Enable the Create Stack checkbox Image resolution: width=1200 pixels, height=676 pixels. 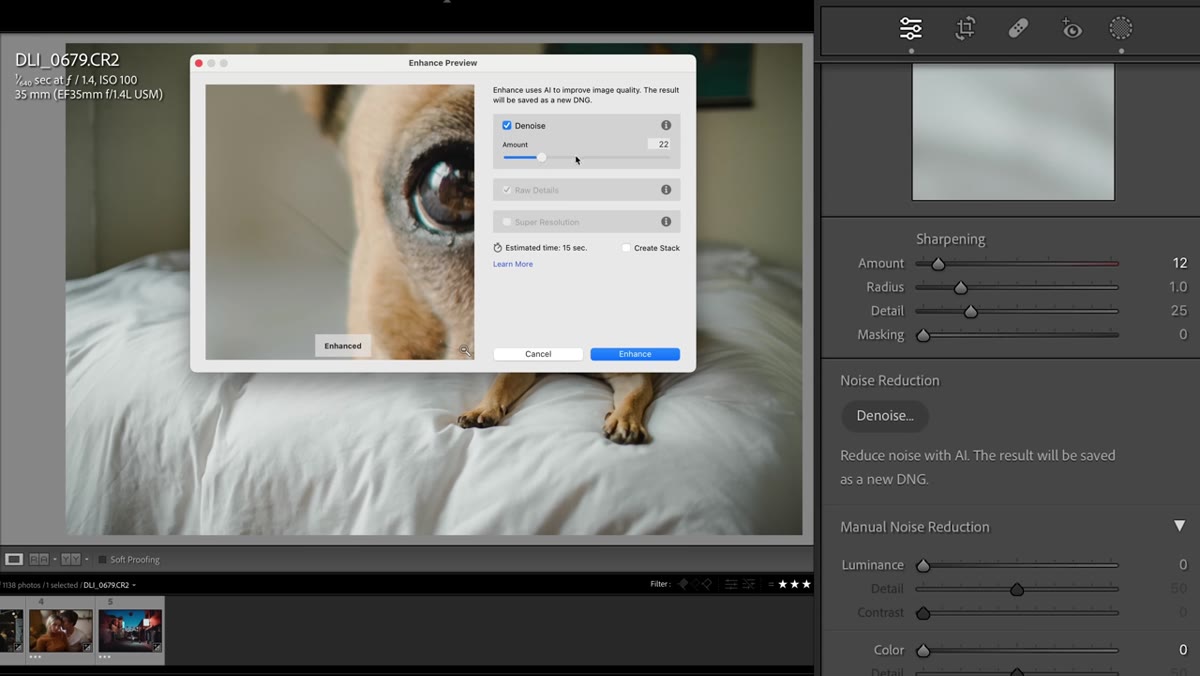(626, 247)
